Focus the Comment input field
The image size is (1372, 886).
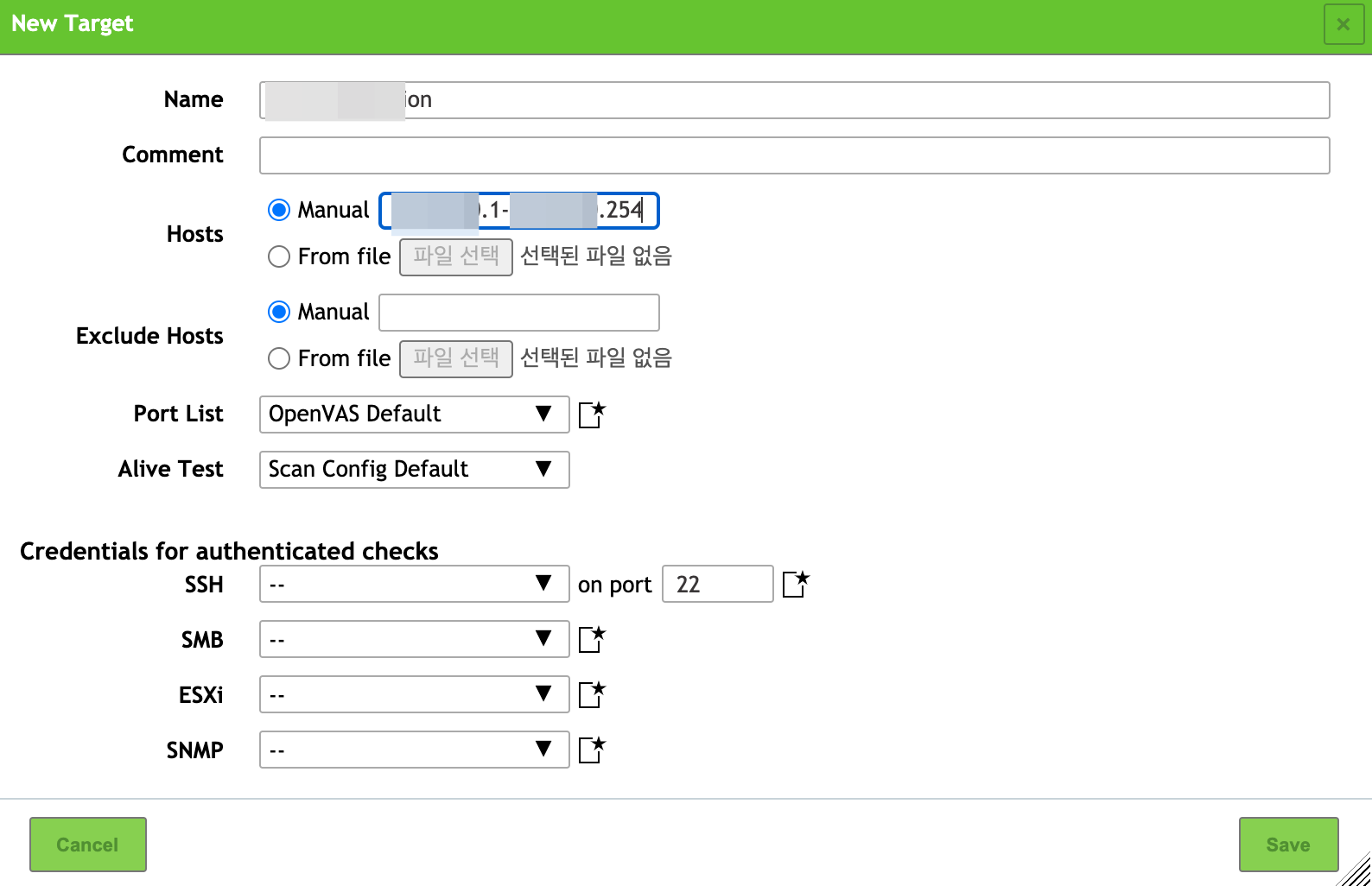point(795,155)
